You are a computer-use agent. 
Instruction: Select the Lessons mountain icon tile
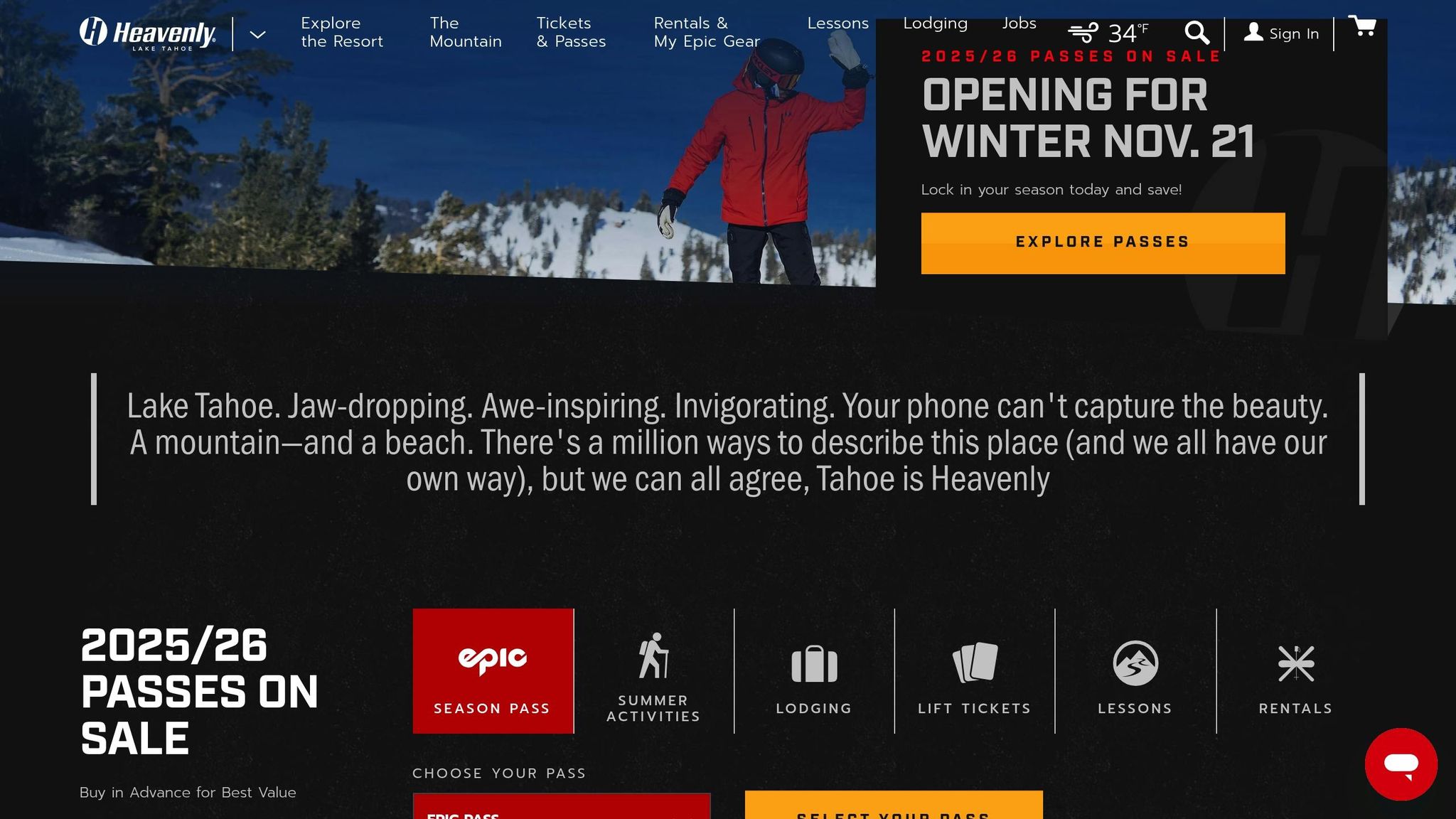[1135, 671]
